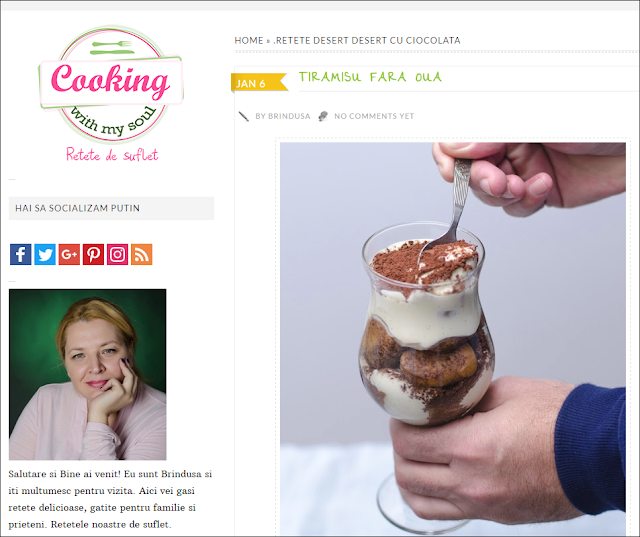Click the HAI SA SOCIALIZAM PUTIN heading
640x537 pixels.
[x=111, y=208]
